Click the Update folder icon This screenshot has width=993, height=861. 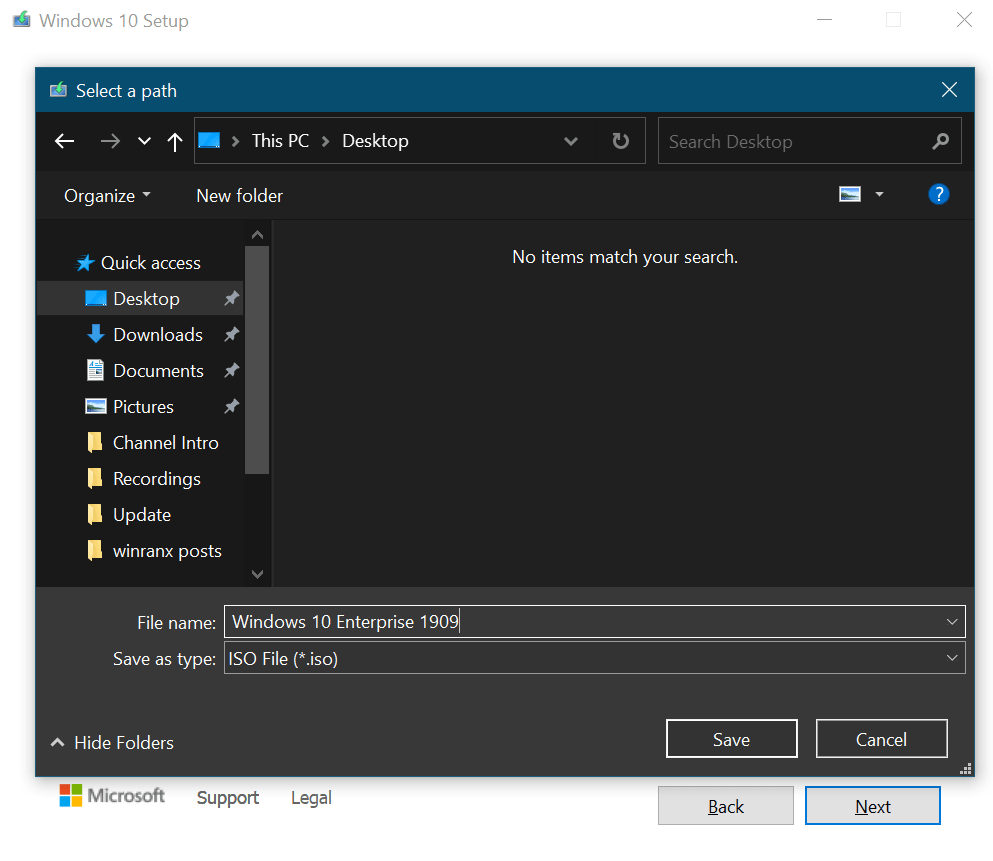[x=95, y=514]
